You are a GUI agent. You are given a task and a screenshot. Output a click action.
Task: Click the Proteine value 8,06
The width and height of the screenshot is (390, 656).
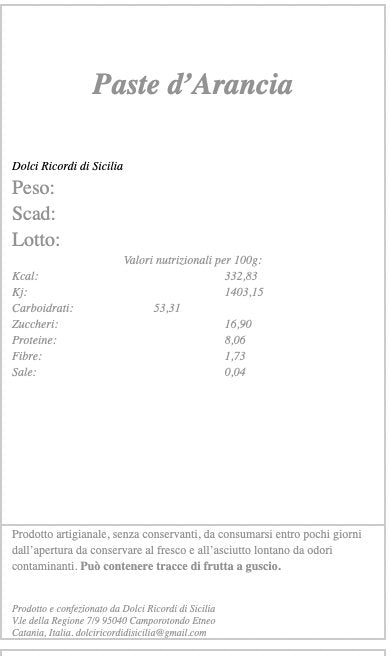coord(235,340)
